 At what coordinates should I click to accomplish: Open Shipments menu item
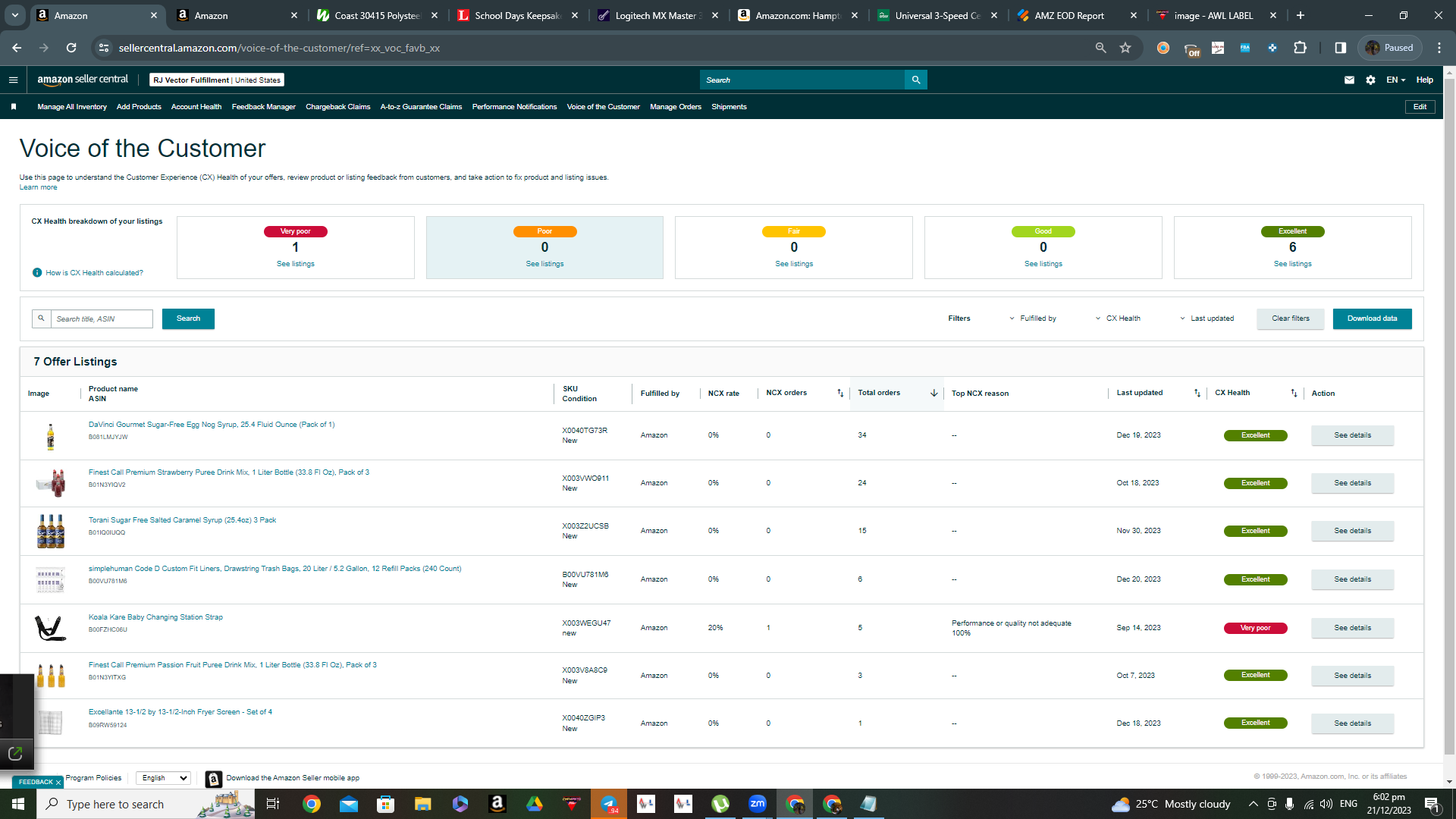[729, 107]
